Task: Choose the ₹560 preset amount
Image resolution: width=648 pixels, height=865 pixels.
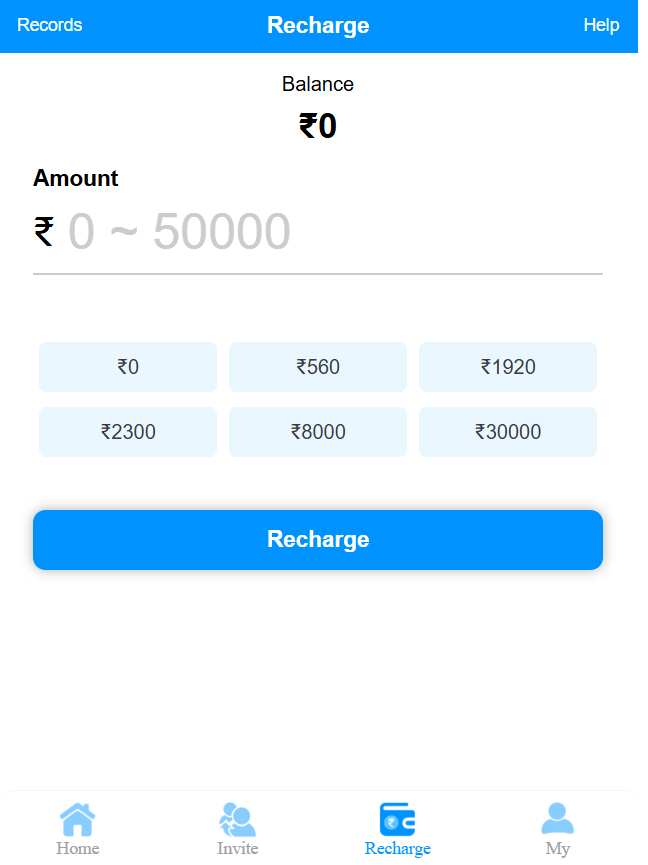Action: [x=318, y=367]
